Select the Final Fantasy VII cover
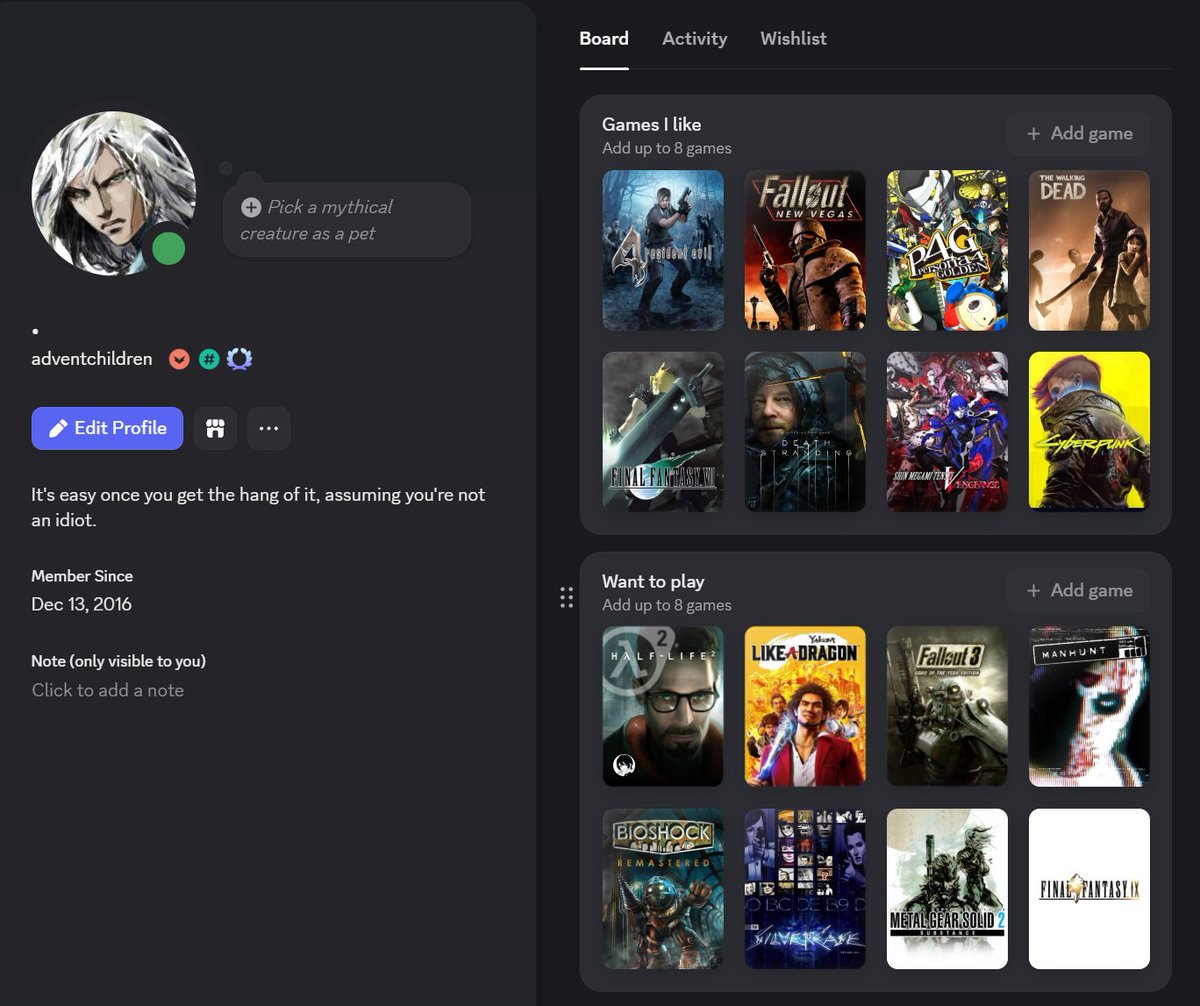This screenshot has width=1200, height=1006. coord(663,432)
